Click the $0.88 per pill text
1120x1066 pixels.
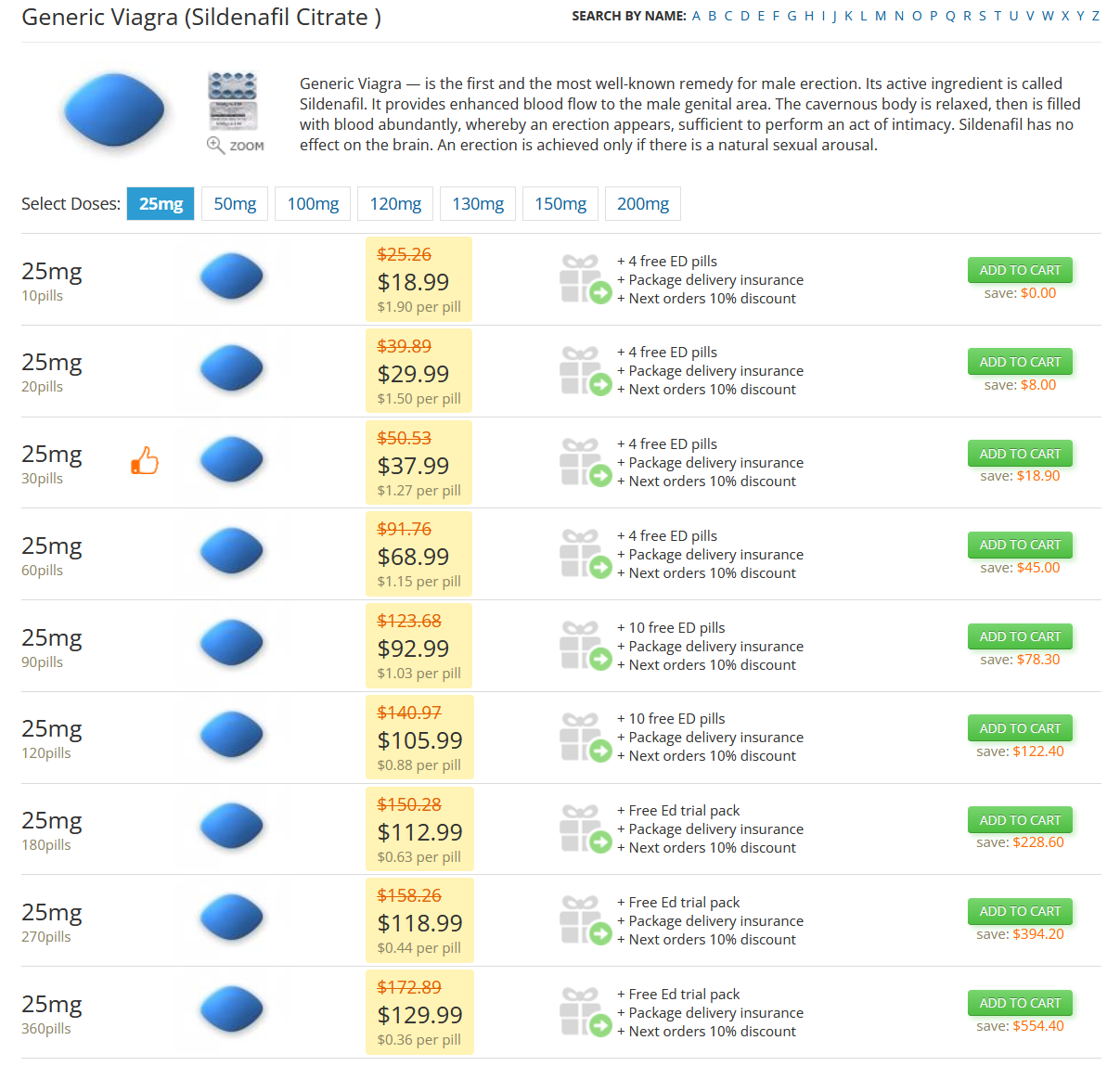pos(418,764)
